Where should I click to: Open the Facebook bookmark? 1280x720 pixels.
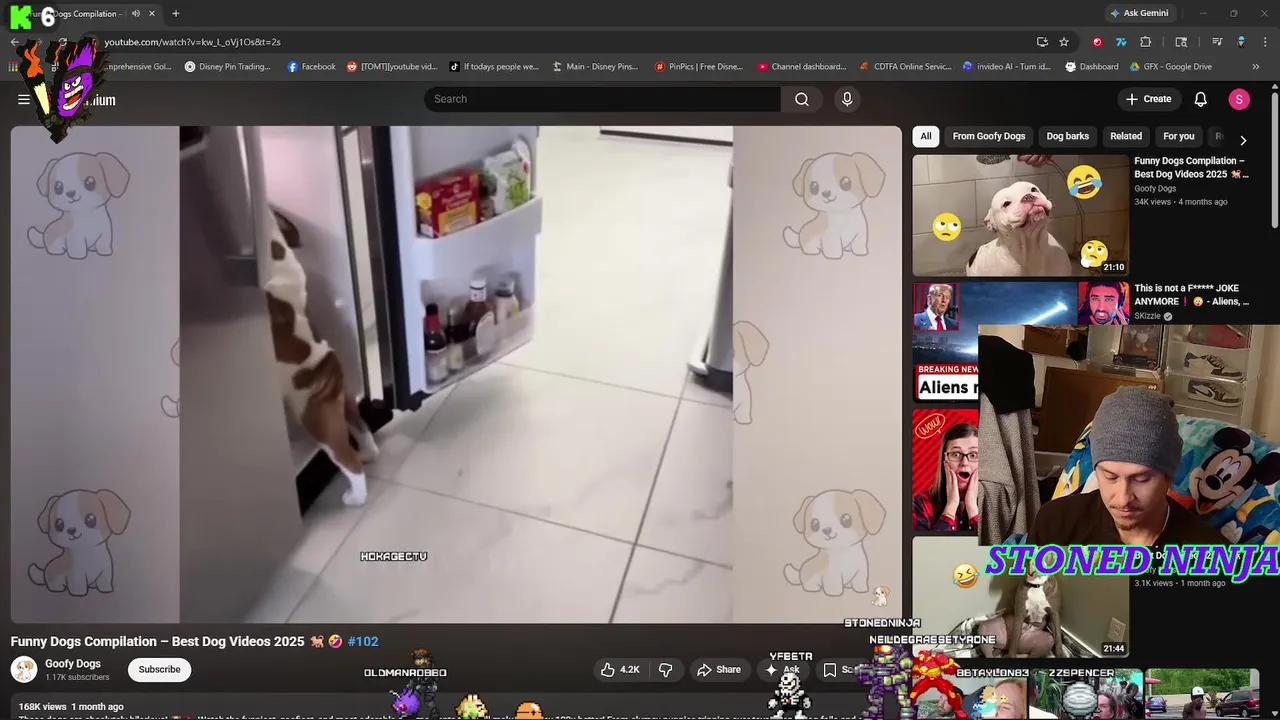[x=311, y=67]
